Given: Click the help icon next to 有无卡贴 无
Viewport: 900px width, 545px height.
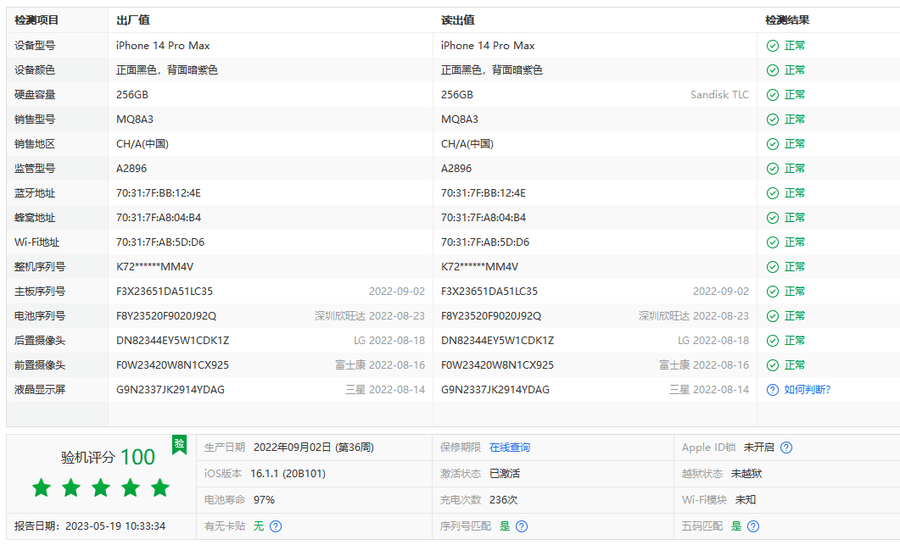Looking at the screenshot, I should [276, 526].
